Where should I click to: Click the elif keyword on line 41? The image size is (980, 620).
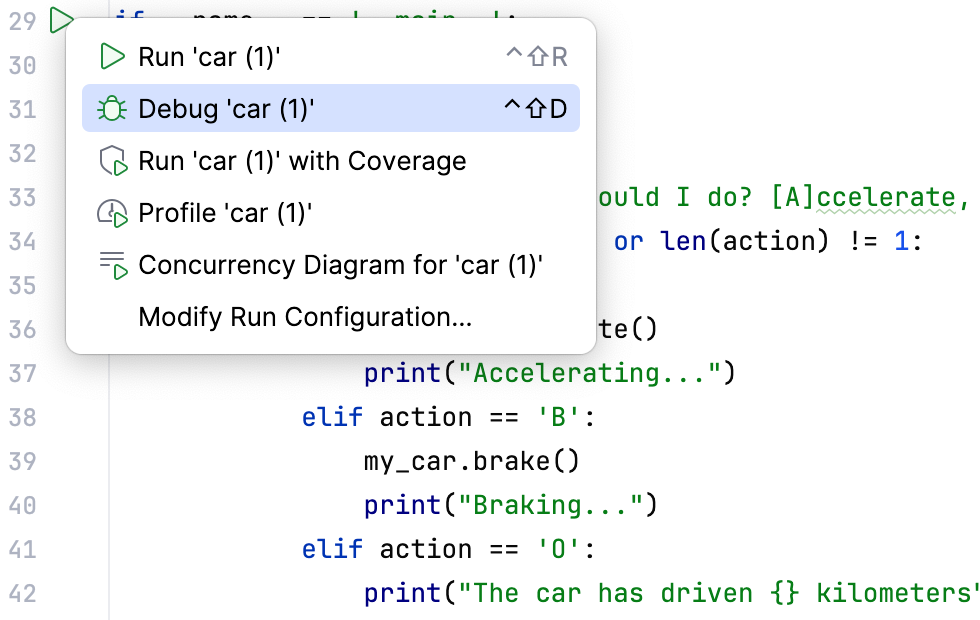(331, 548)
